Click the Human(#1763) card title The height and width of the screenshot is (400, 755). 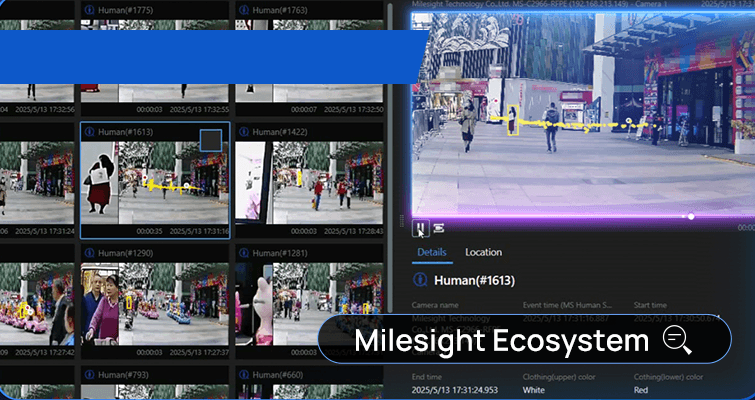[280, 10]
